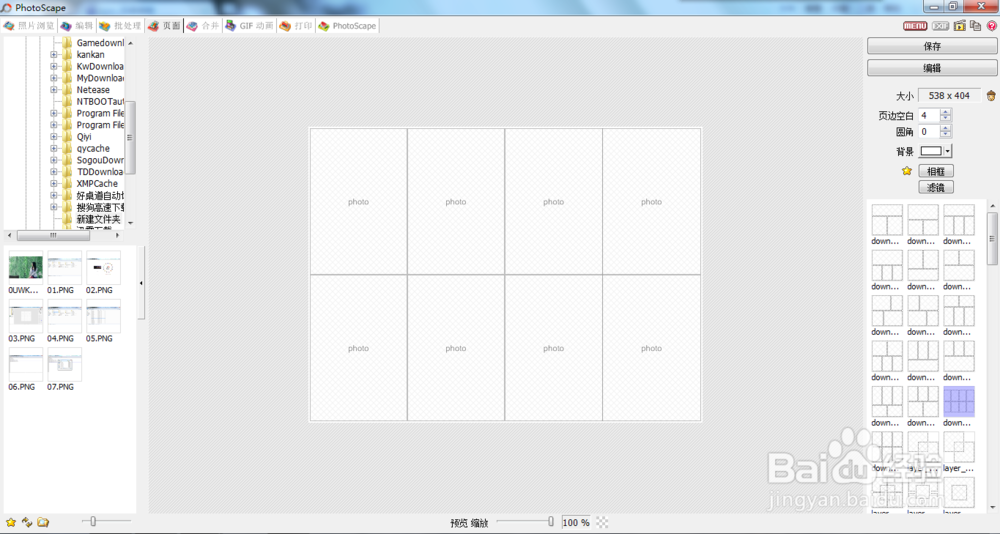This screenshot has height=534, width=1000.
Task: Click the grey EXIF icon
Action: coord(940,26)
